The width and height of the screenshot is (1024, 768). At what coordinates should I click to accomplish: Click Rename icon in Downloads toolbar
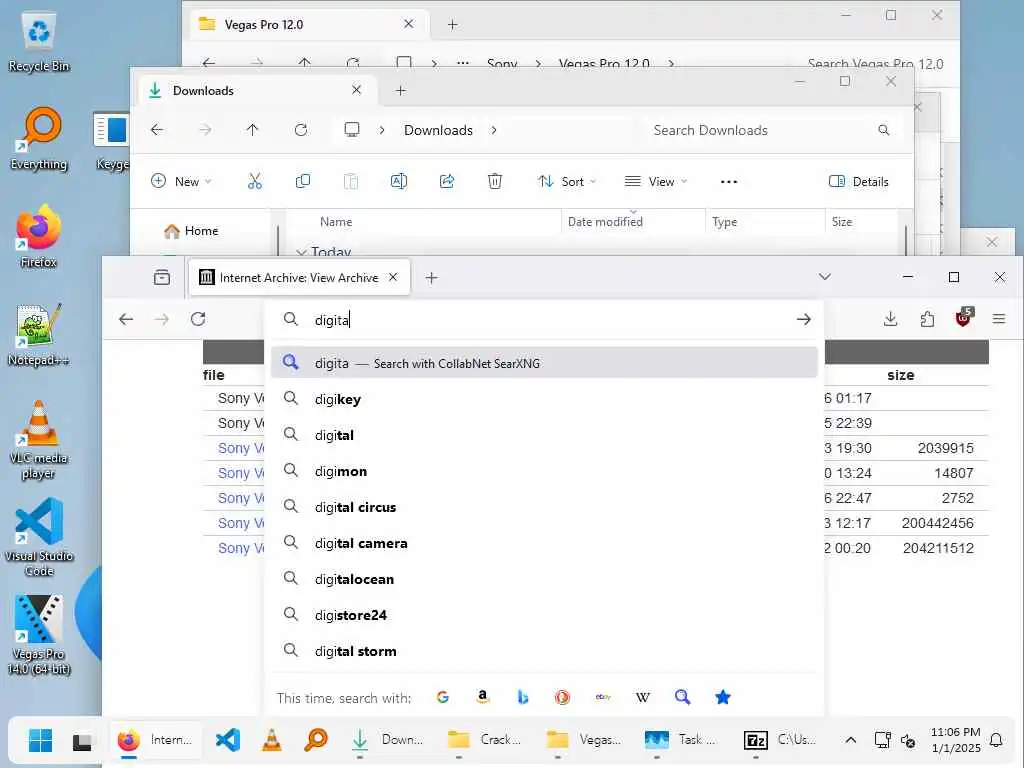tap(398, 182)
